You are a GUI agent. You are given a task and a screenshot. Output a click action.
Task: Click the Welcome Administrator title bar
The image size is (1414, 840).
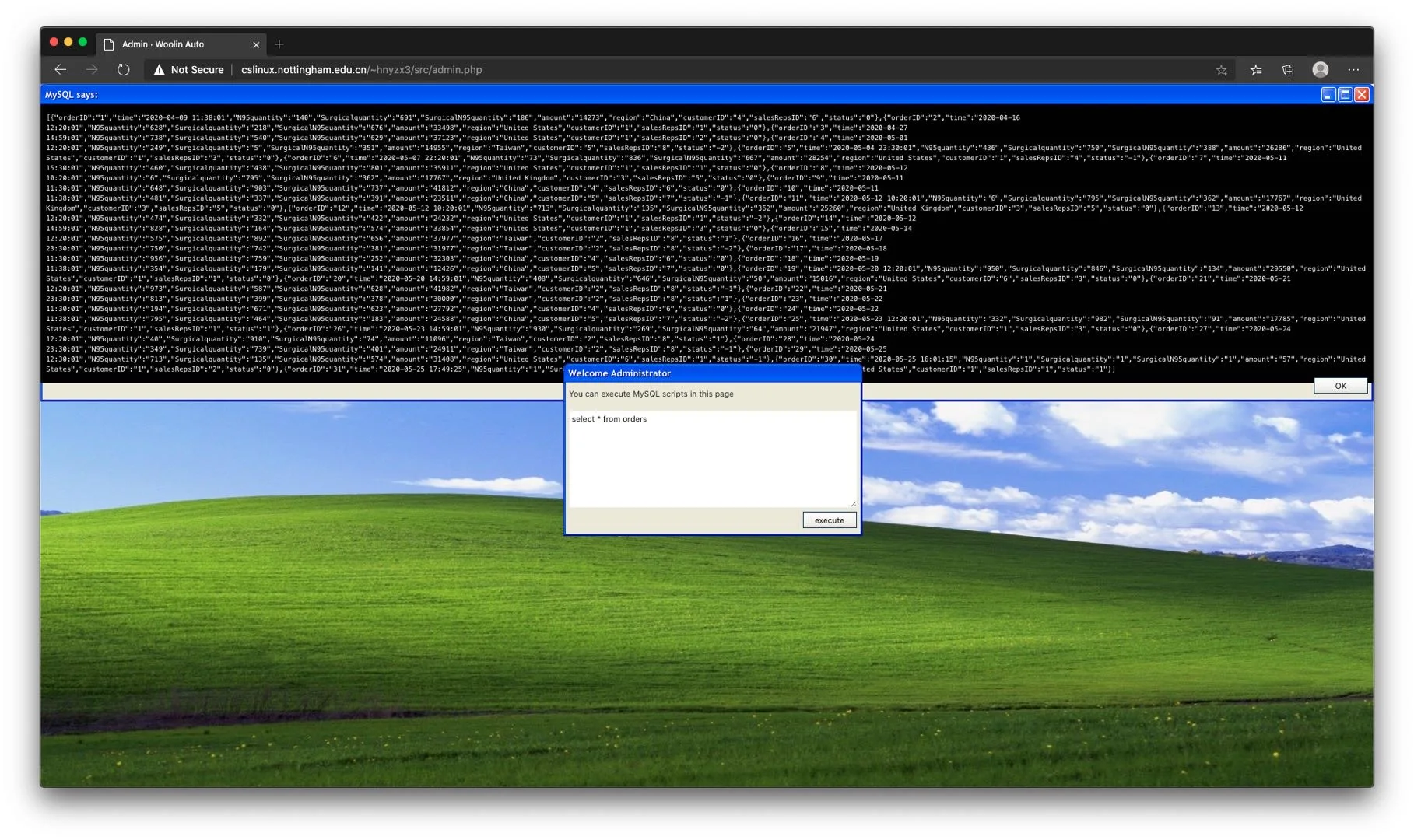[x=713, y=373]
